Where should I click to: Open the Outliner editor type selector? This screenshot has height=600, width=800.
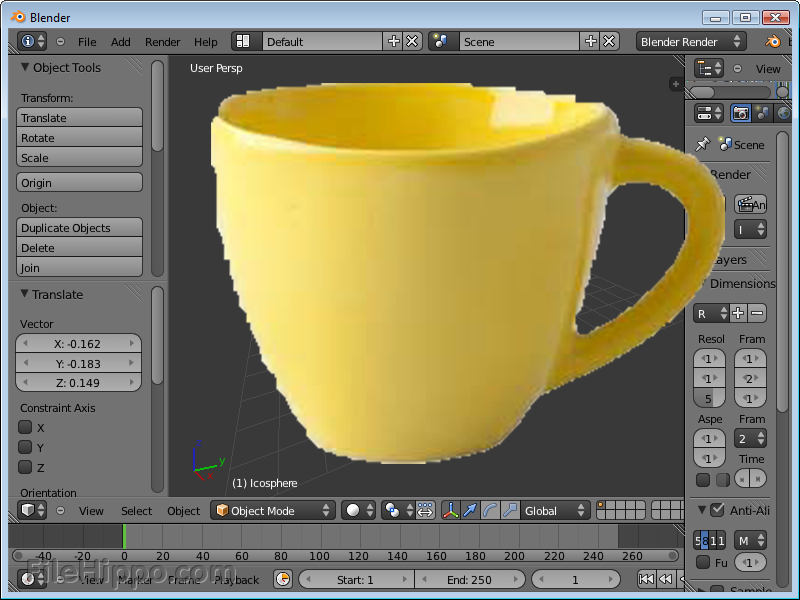click(709, 68)
